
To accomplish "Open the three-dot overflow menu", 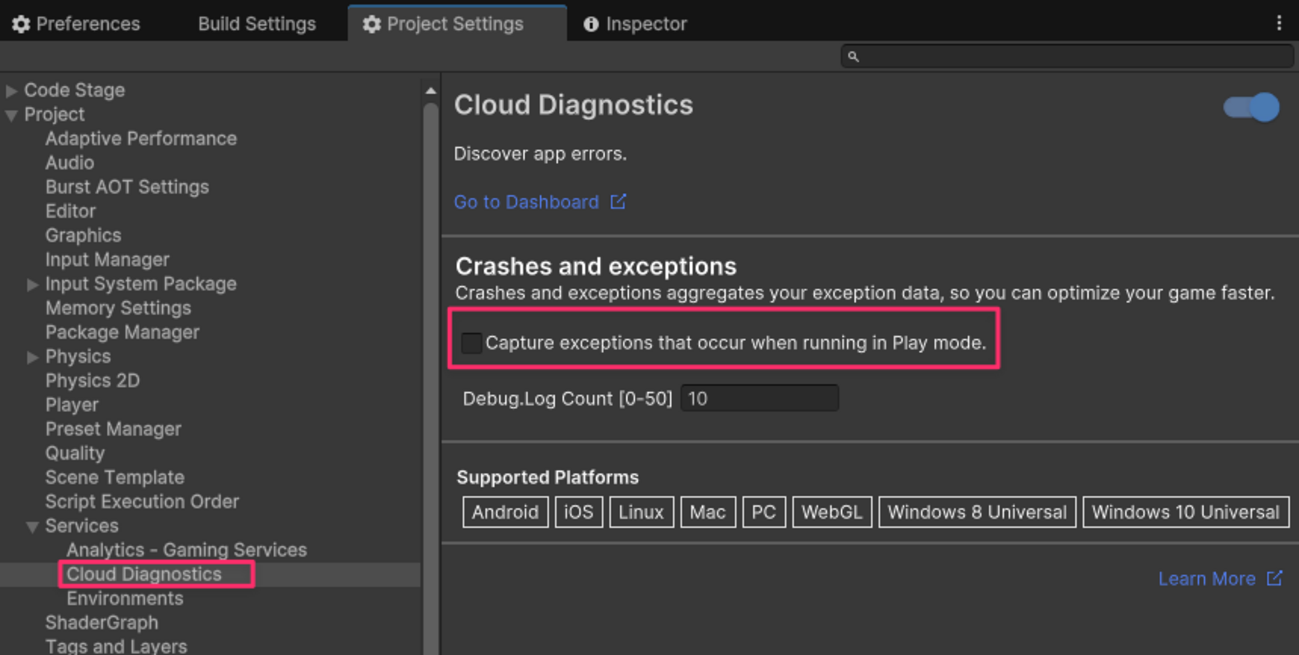I will 1280,22.
